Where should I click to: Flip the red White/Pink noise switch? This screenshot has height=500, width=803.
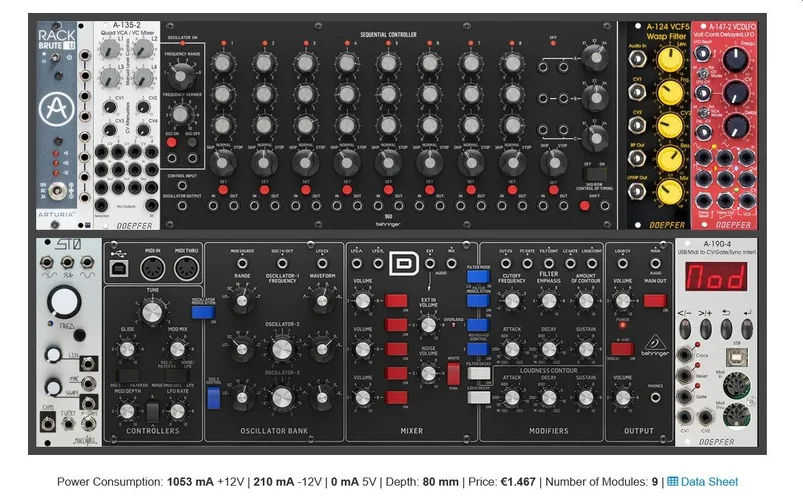tap(454, 374)
